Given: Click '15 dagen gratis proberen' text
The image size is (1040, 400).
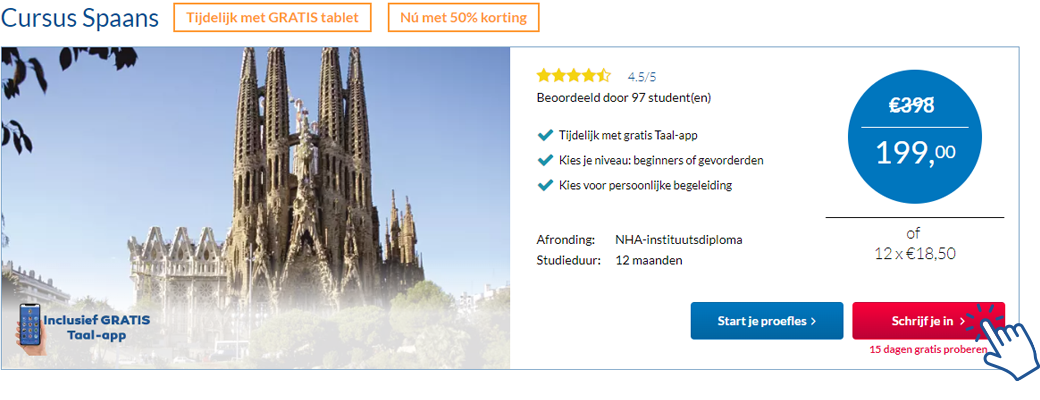Looking at the screenshot, I should [x=928, y=350].
